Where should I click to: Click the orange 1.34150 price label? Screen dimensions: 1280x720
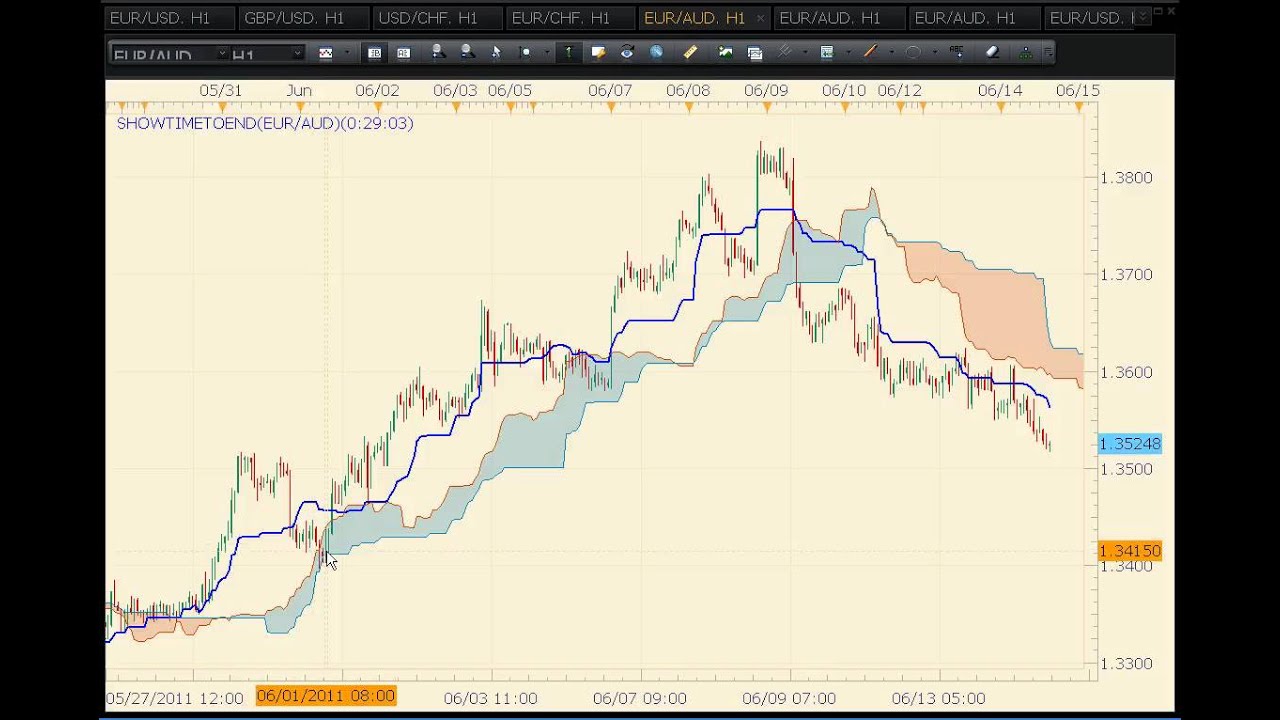[1130, 551]
